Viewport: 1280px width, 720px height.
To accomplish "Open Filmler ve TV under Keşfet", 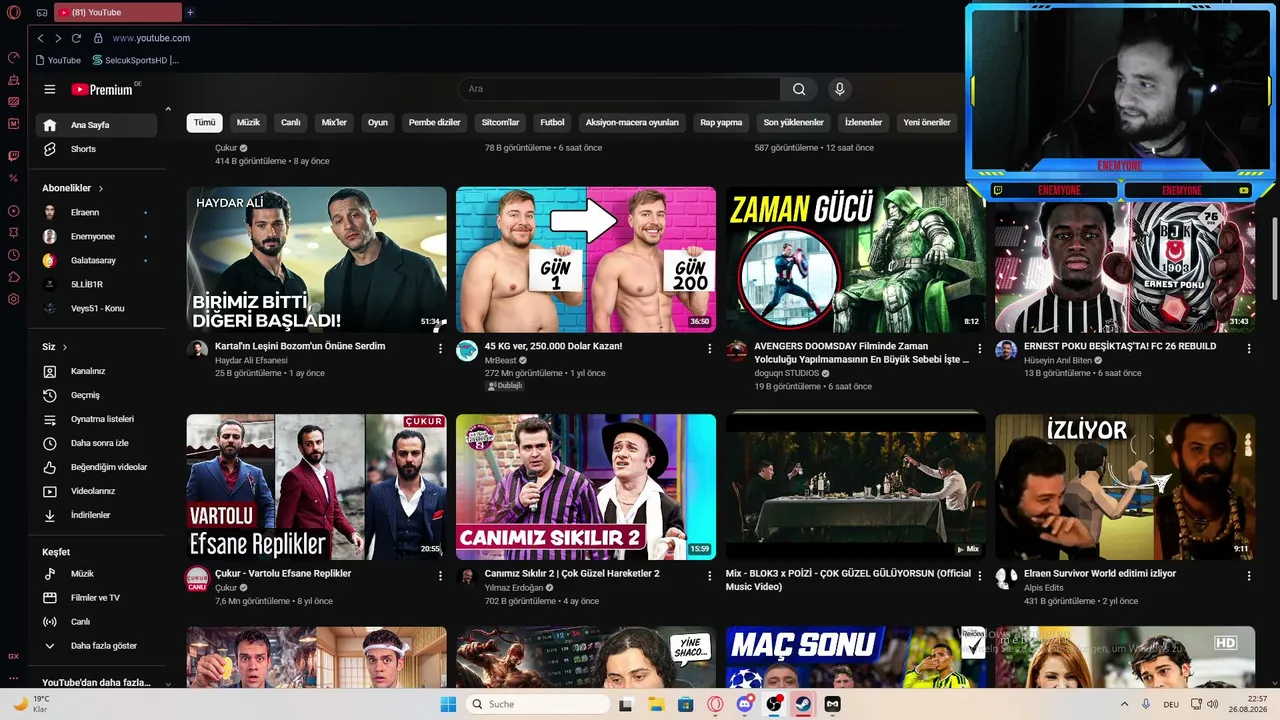I will [96, 598].
